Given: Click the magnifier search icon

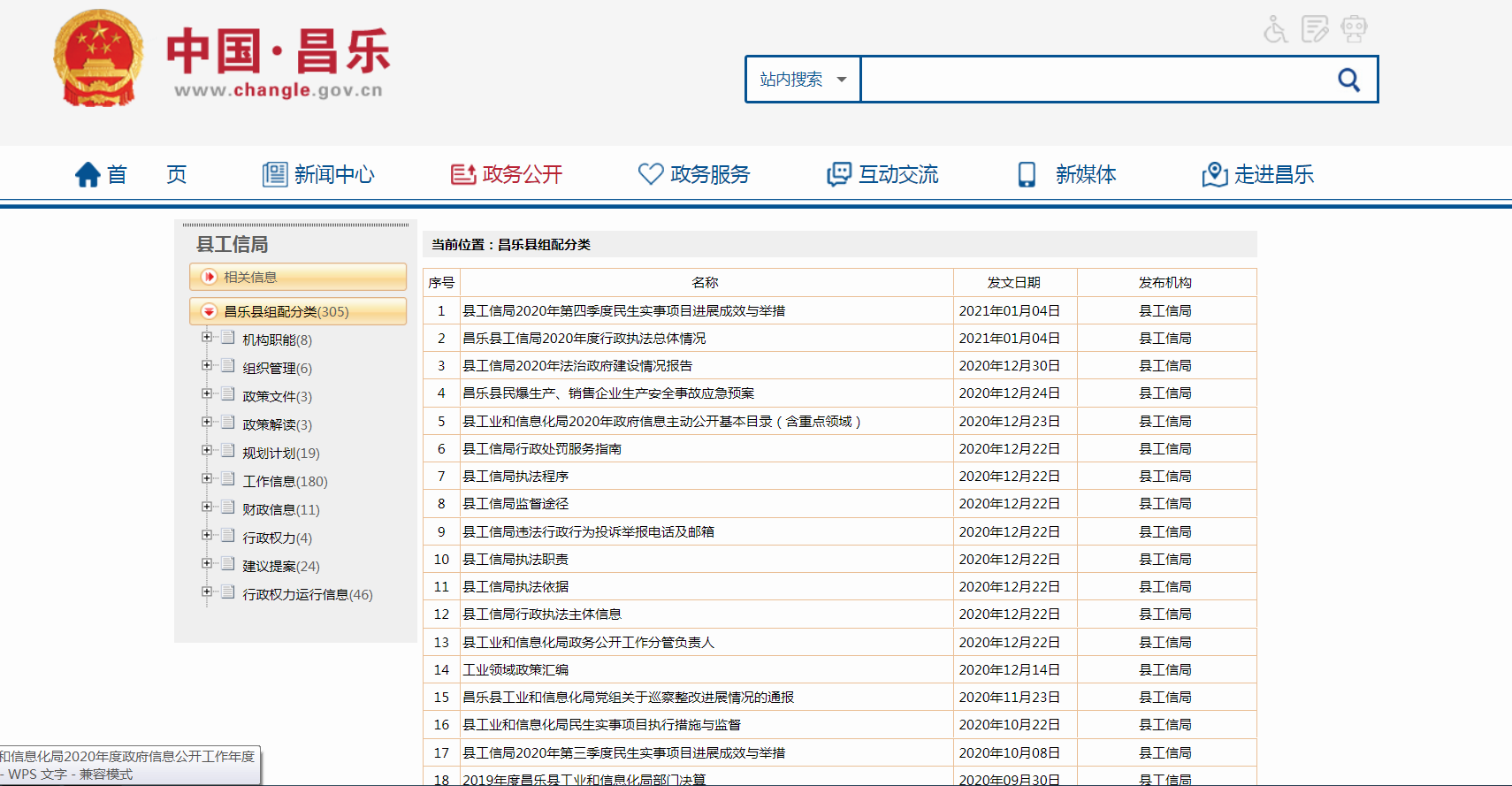Looking at the screenshot, I should pos(1348,80).
